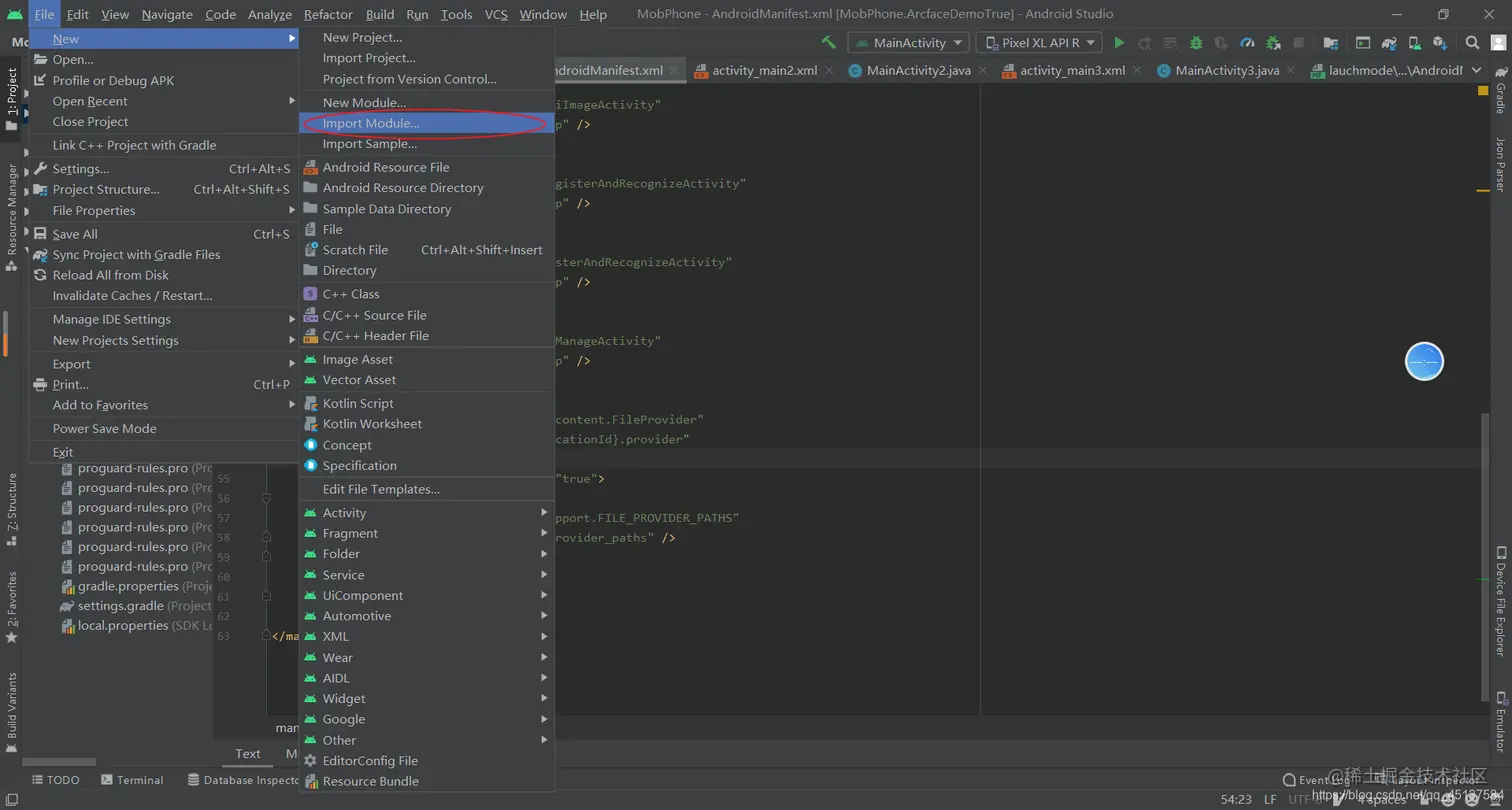
Task: Show hidden editor tabs chevron
Action: (x=1474, y=71)
